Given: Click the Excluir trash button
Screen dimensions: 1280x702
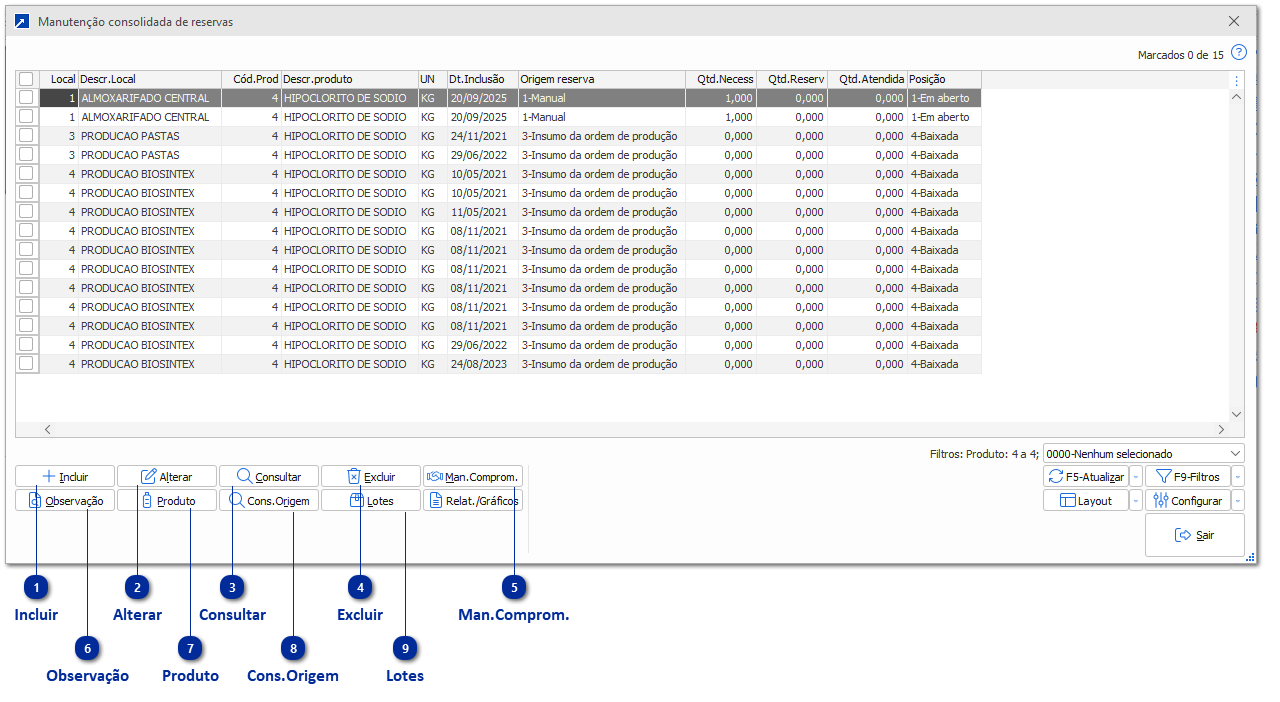Looking at the screenshot, I should 370,477.
